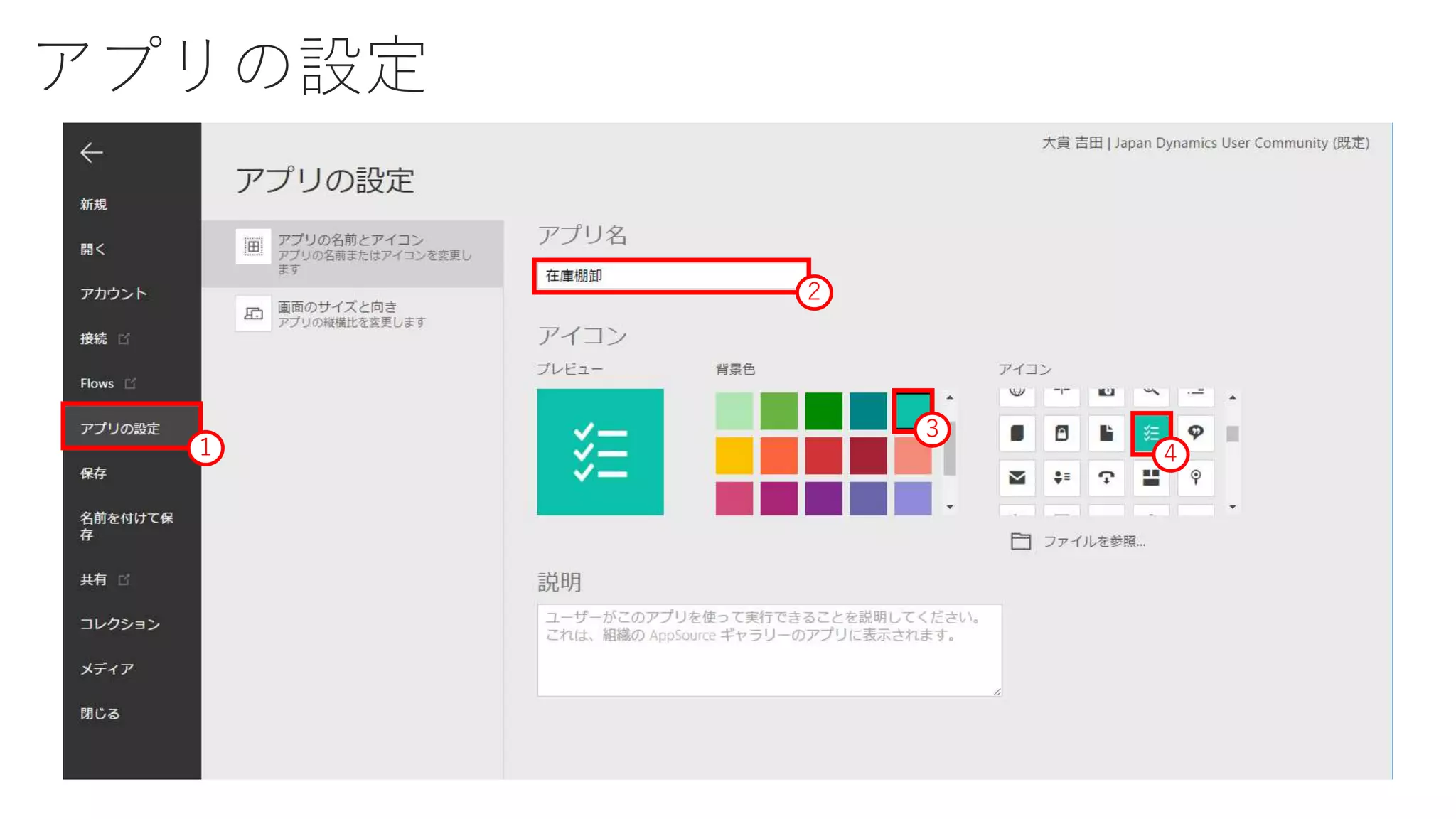Click the grid icon for アプリの名前とアイコン
Screen dimensions: 1456x819
[253, 247]
